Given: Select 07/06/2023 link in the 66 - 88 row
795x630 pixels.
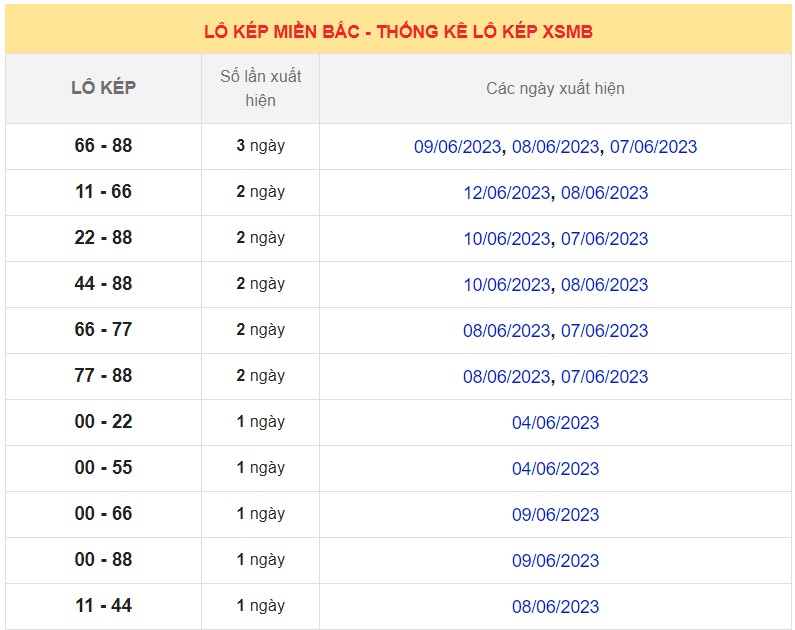Looking at the screenshot, I should 653,147.
